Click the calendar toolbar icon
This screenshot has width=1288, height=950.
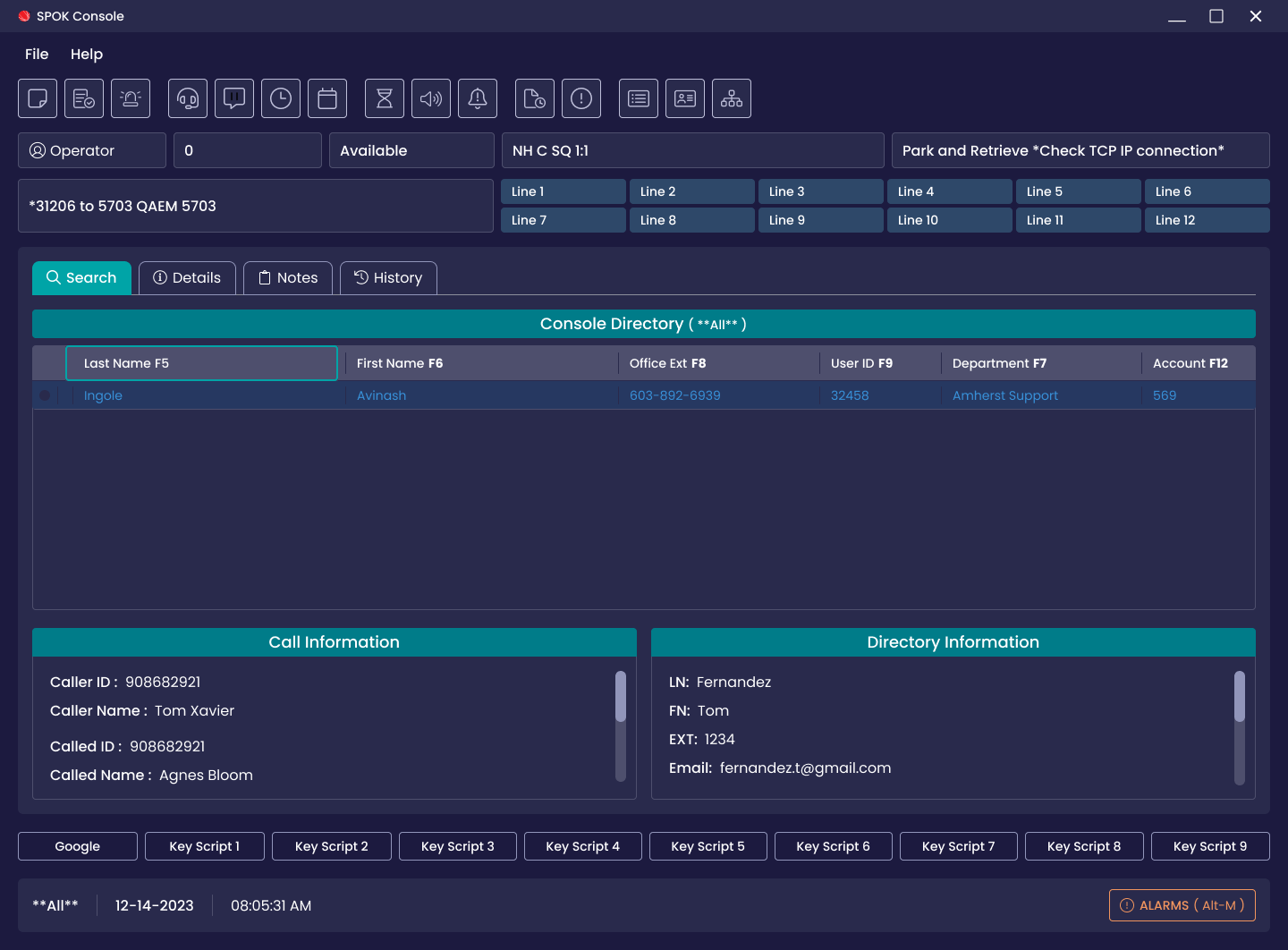point(327,98)
